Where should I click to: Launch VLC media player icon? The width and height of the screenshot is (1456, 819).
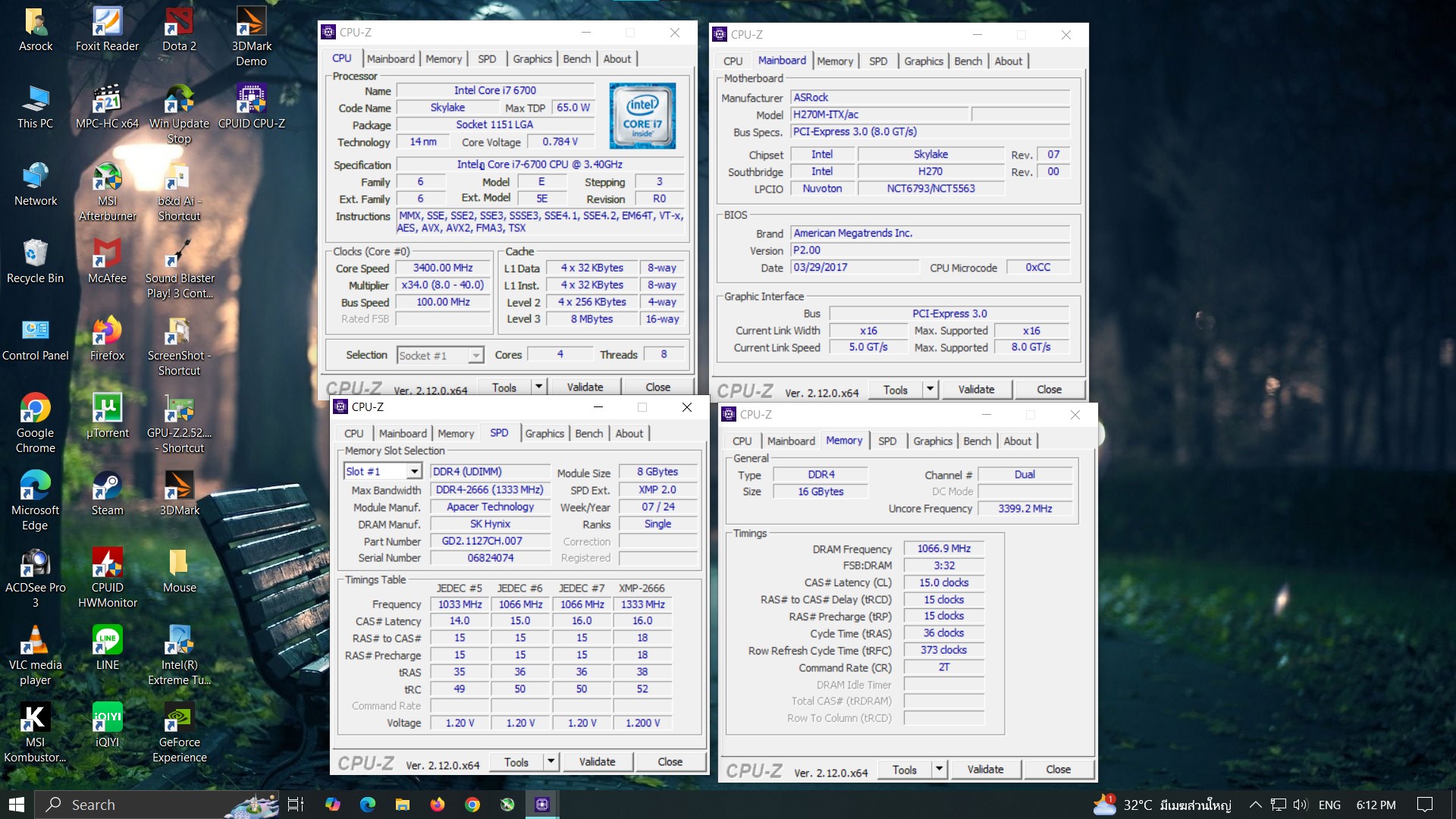pyautogui.click(x=36, y=656)
